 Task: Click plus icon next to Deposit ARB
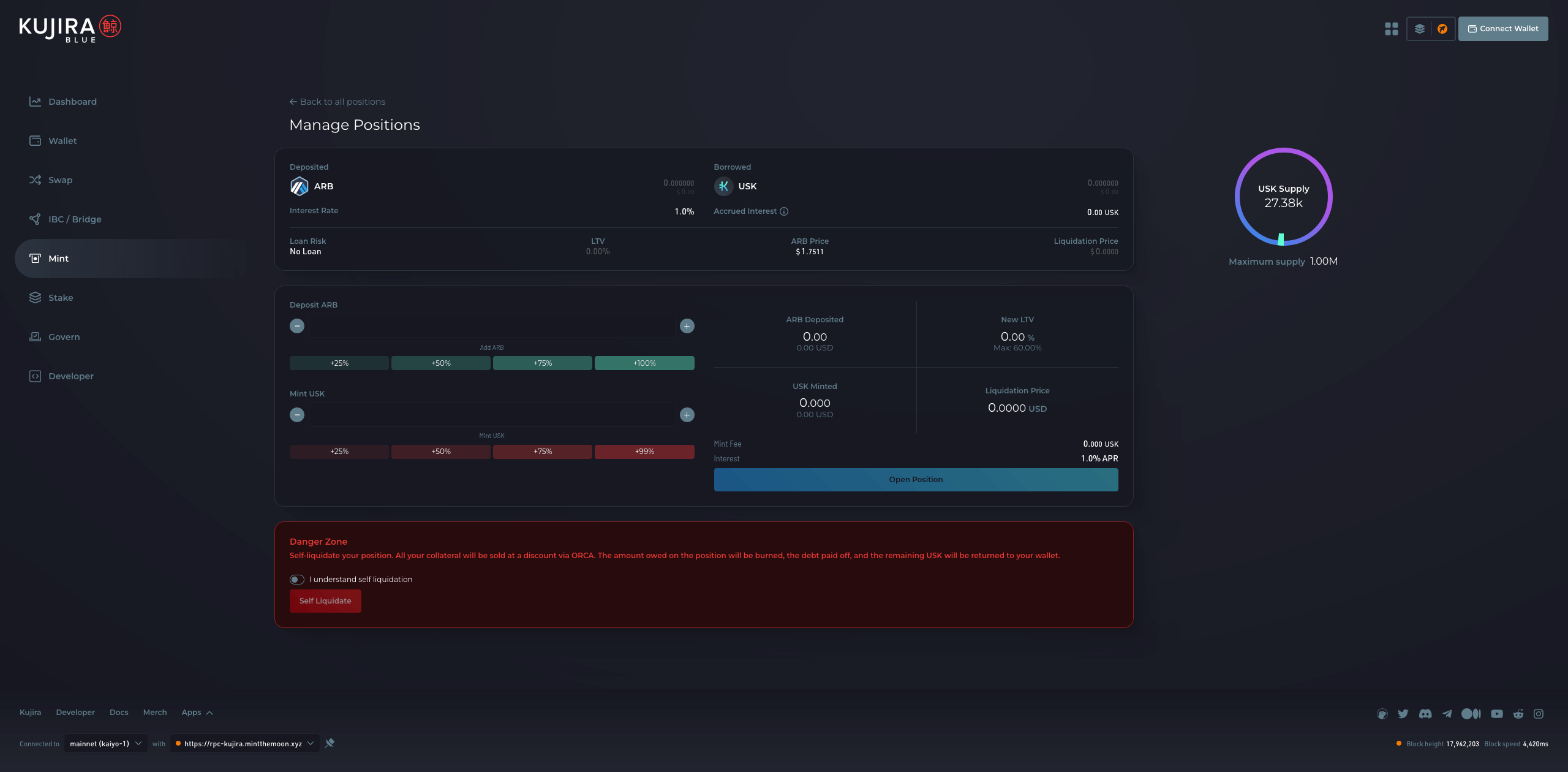click(x=687, y=326)
